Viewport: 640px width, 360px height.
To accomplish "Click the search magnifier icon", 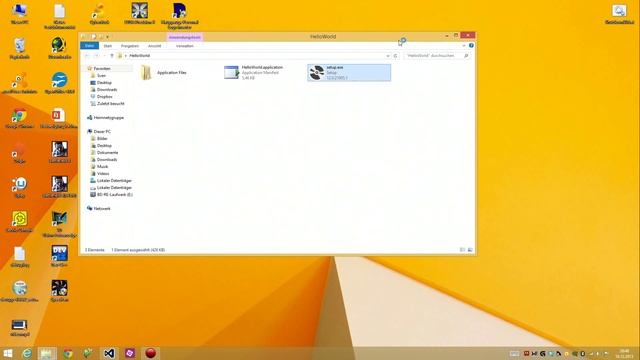I will [x=466, y=56].
